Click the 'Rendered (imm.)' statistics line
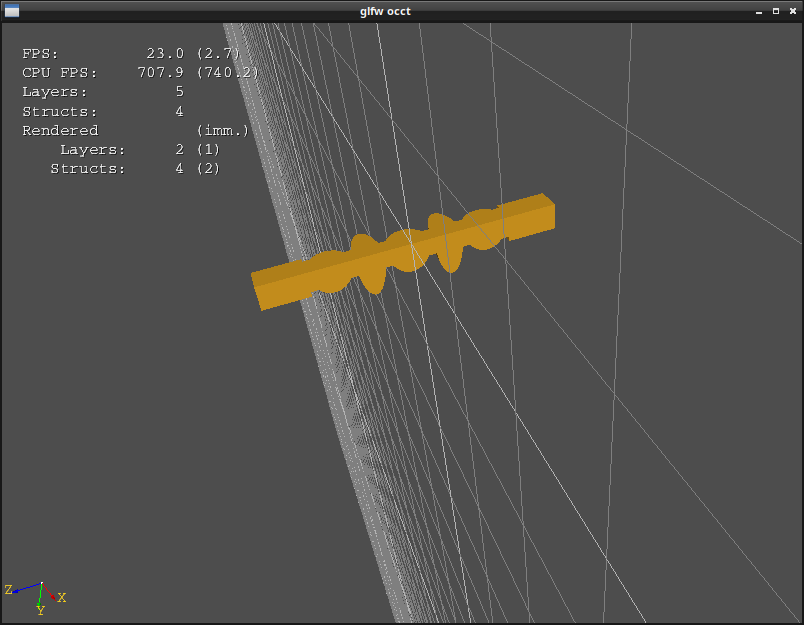Image resolution: width=804 pixels, height=625 pixels. coord(135,131)
